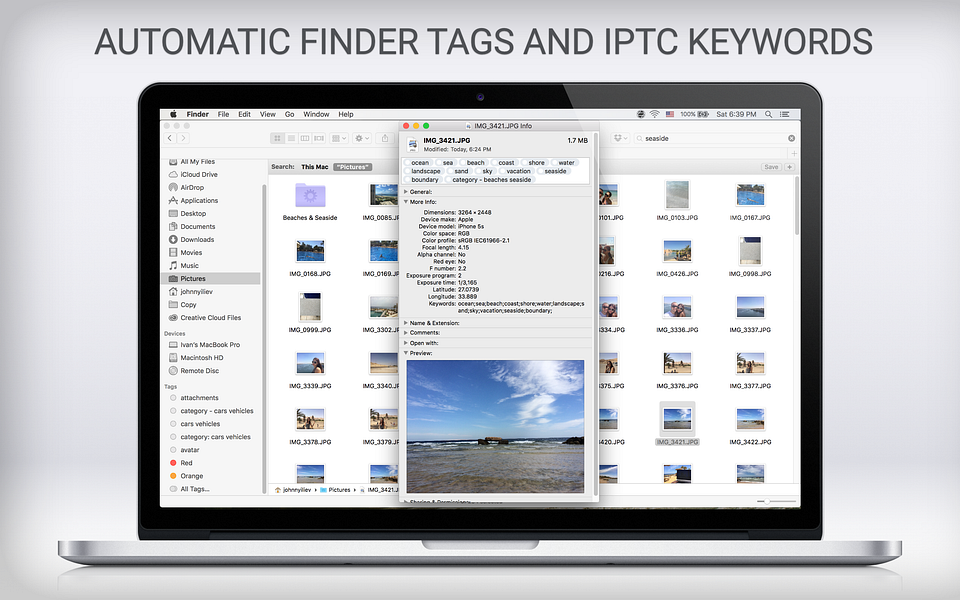Expand Comments section in Info window
Screen dimensions: 960x600
pyautogui.click(x=405, y=332)
